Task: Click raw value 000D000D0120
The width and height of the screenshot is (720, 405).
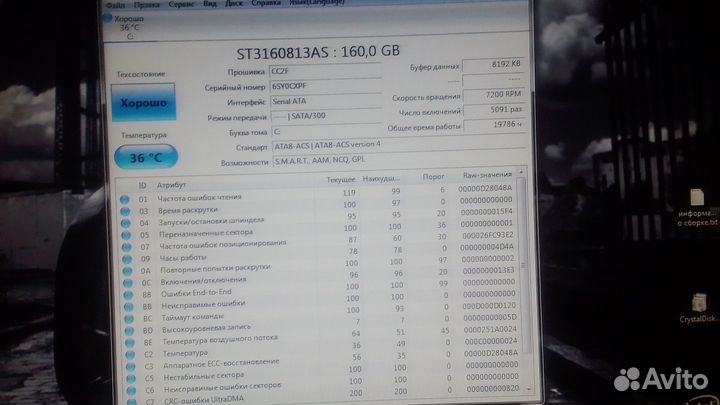Action: tap(489, 306)
